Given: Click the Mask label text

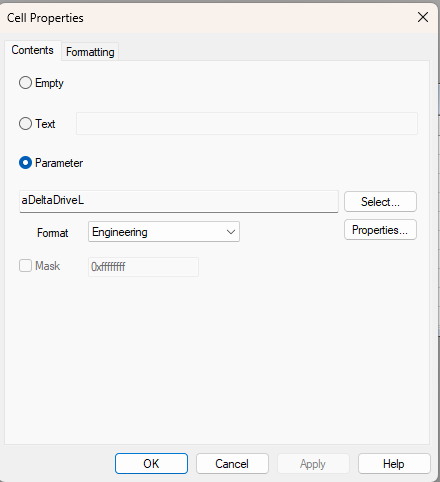Looking at the screenshot, I should (x=48, y=266).
